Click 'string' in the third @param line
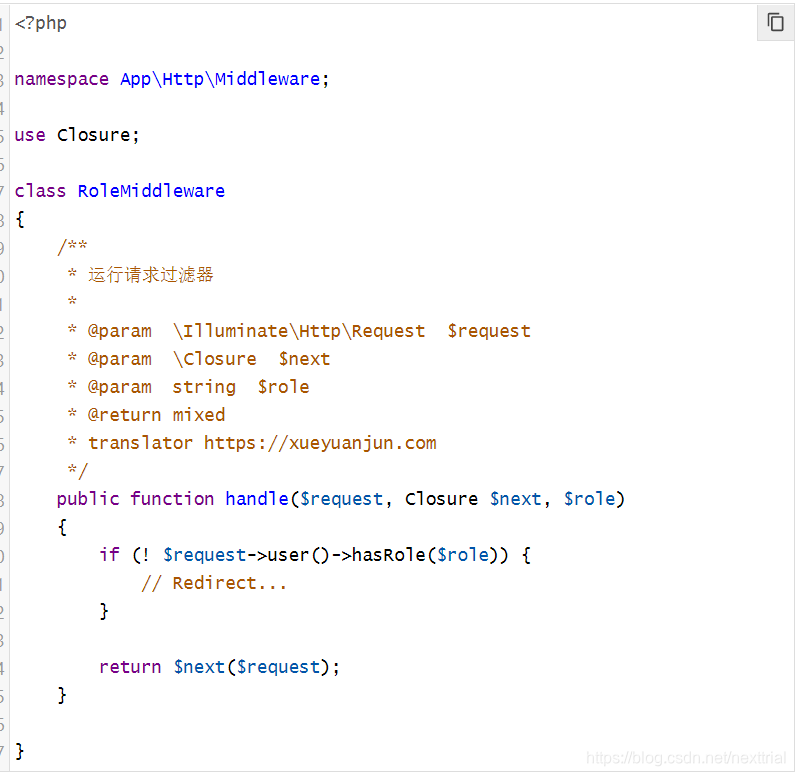Screen dimensions: 795x776 [204, 388]
